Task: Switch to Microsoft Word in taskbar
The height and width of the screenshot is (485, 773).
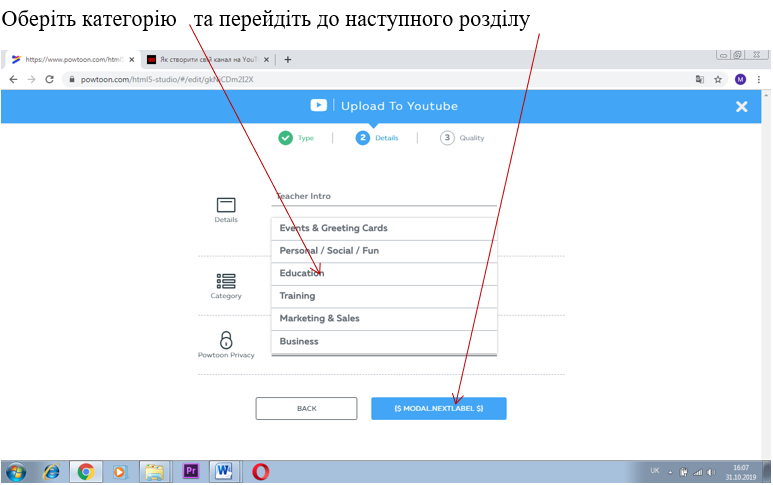Action: click(224, 472)
